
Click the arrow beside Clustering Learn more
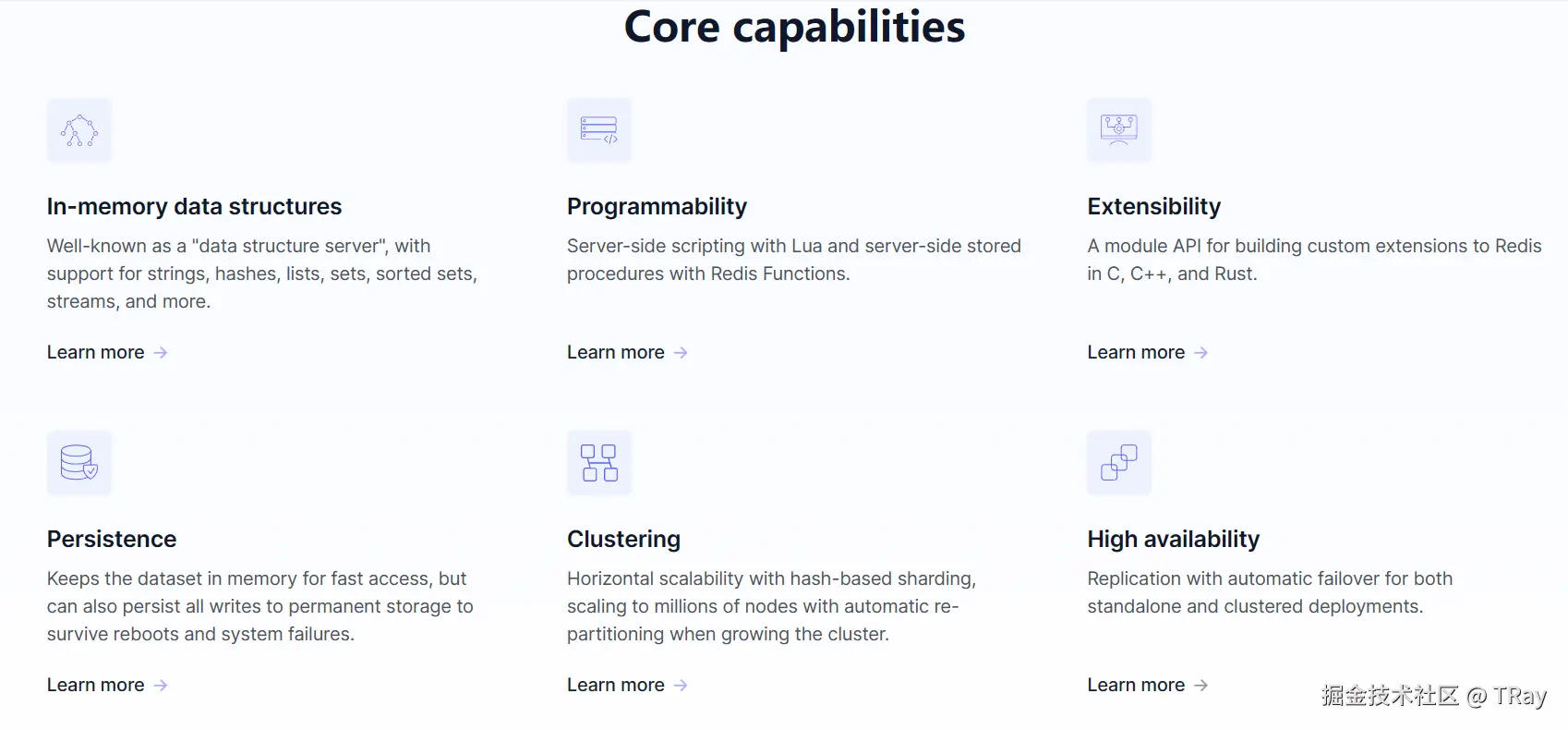pos(681,686)
